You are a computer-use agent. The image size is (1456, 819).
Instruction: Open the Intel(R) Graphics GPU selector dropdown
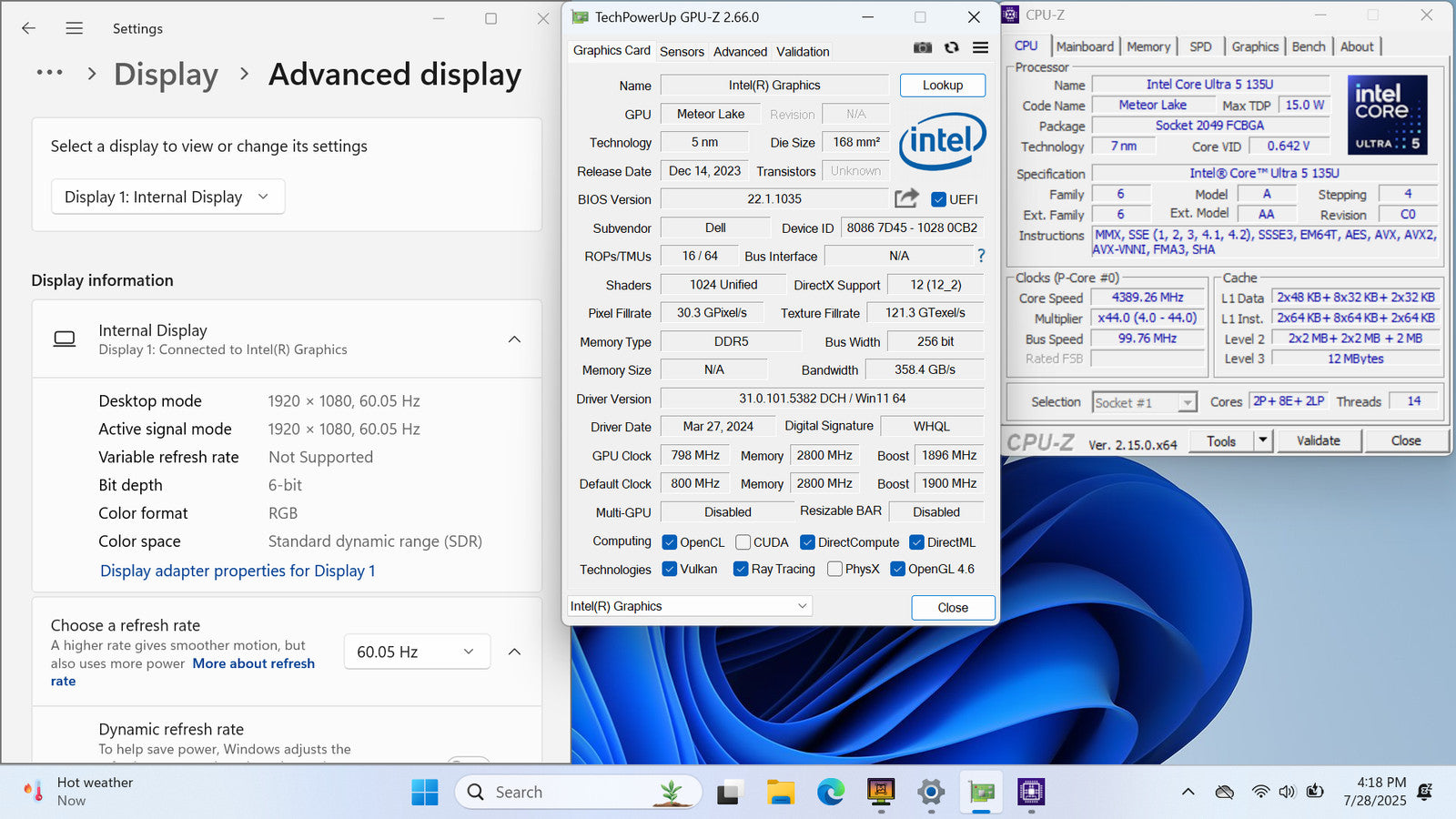pyautogui.click(x=688, y=606)
